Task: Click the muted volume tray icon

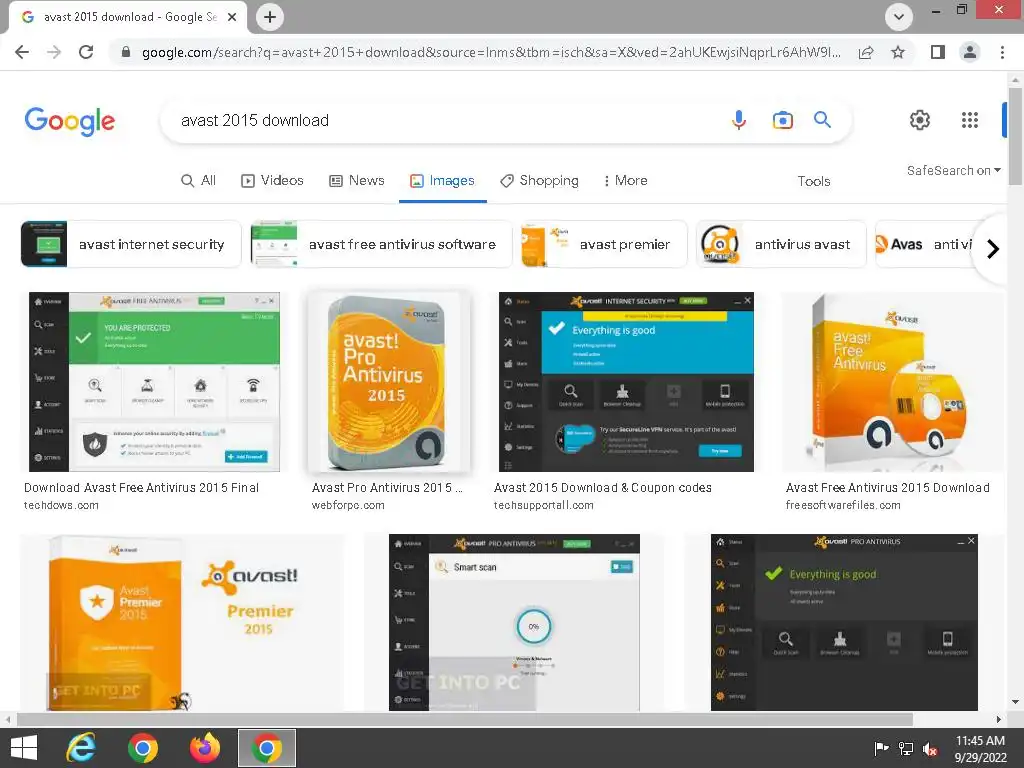Action: point(931,749)
